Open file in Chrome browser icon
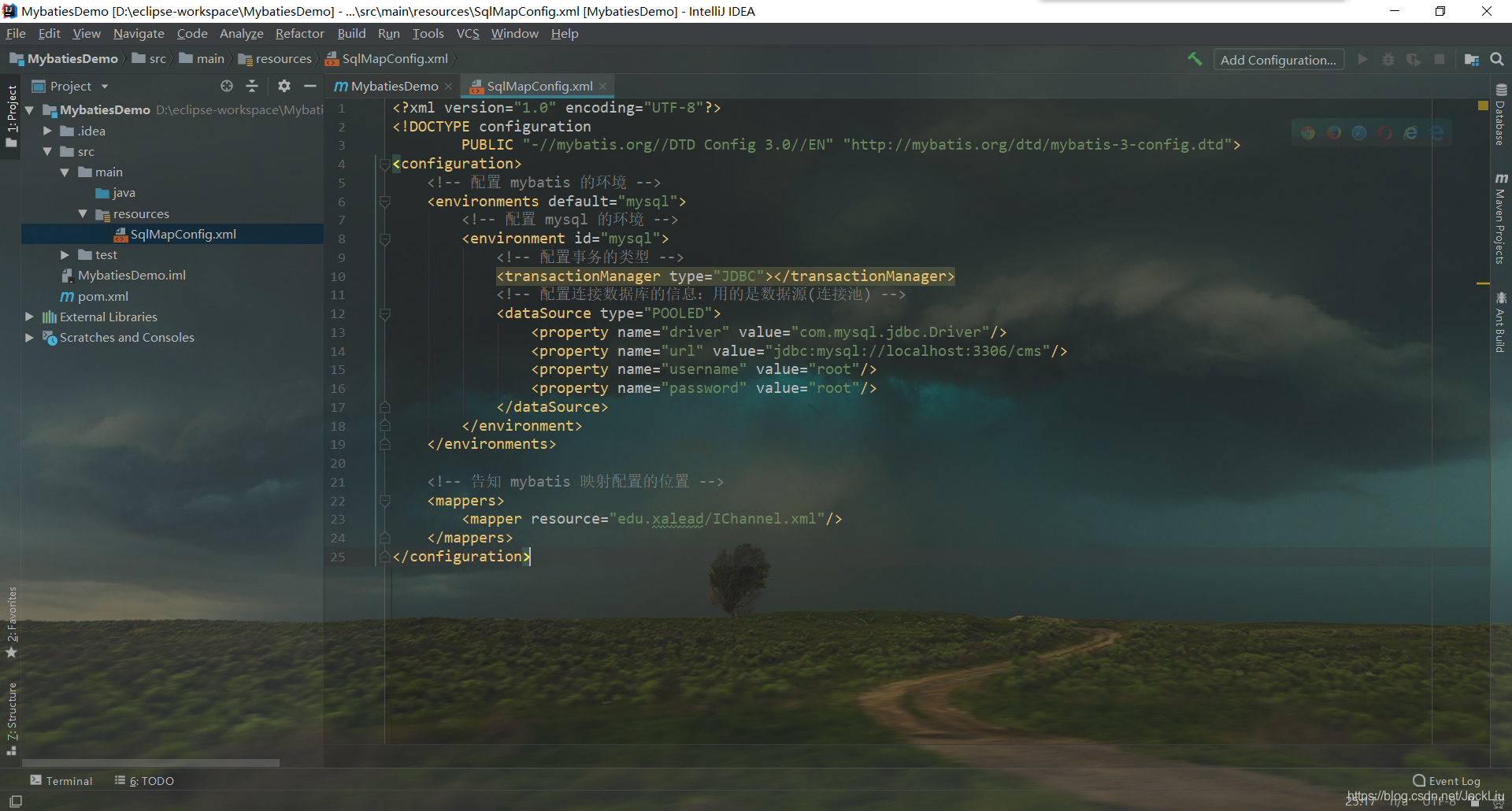 click(x=1308, y=133)
